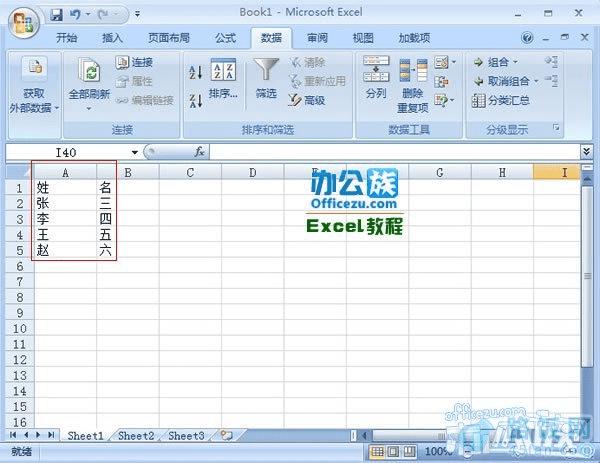Expand the 取消组合 dropdown arrow

click(x=536, y=81)
